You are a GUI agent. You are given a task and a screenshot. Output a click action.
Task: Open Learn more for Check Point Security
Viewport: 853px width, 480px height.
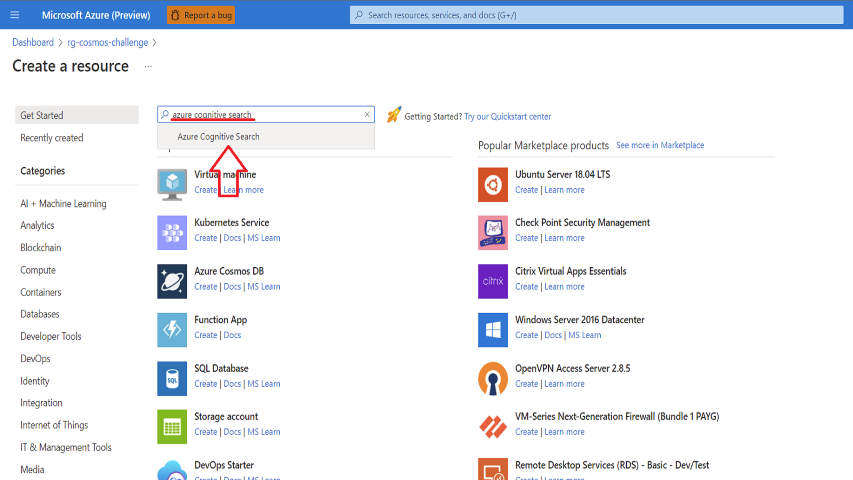pos(564,238)
